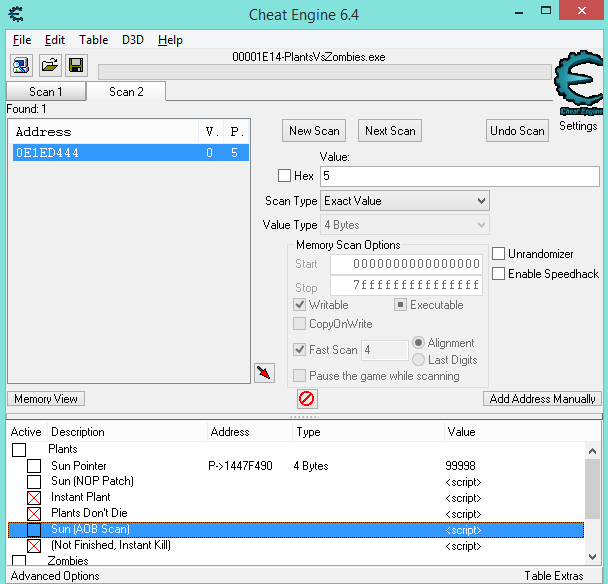The image size is (608, 584).
Task: Click the Cheat Engine Settings logo
Action: click(577, 88)
